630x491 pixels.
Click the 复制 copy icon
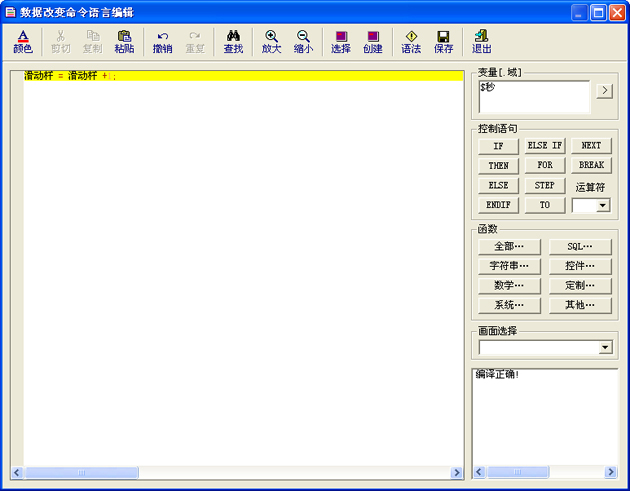[92, 42]
